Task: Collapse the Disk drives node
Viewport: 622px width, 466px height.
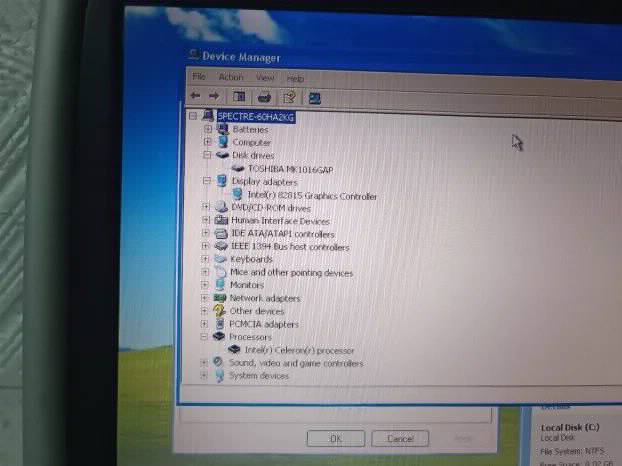Action: pyautogui.click(x=207, y=155)
